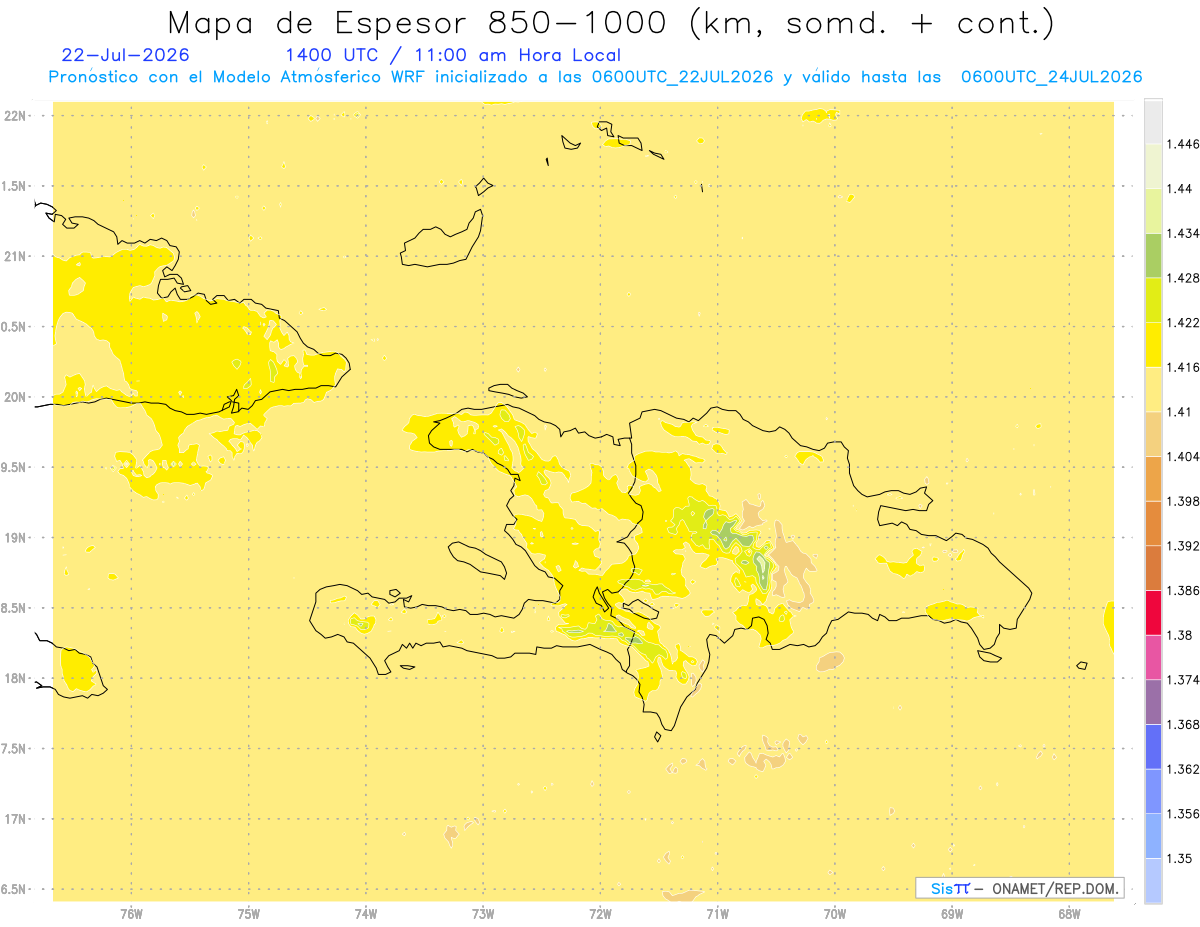Click the blue legend swatch above 1.362

tap(1153, 747)
